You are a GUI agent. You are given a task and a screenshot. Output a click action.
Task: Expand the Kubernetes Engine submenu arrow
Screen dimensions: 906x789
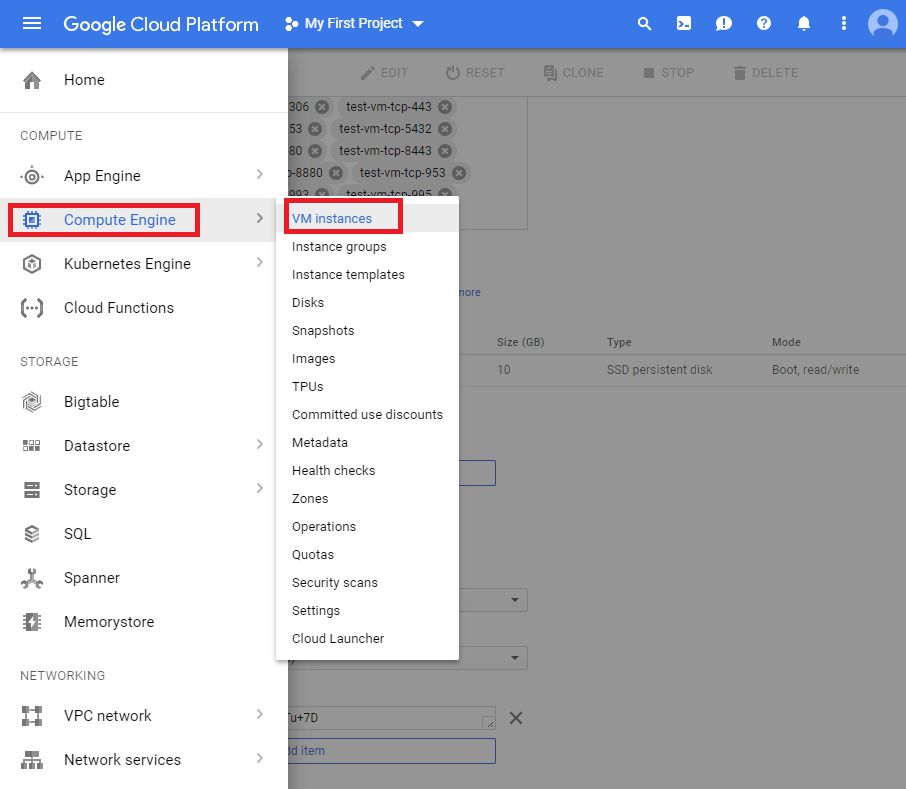260,263
